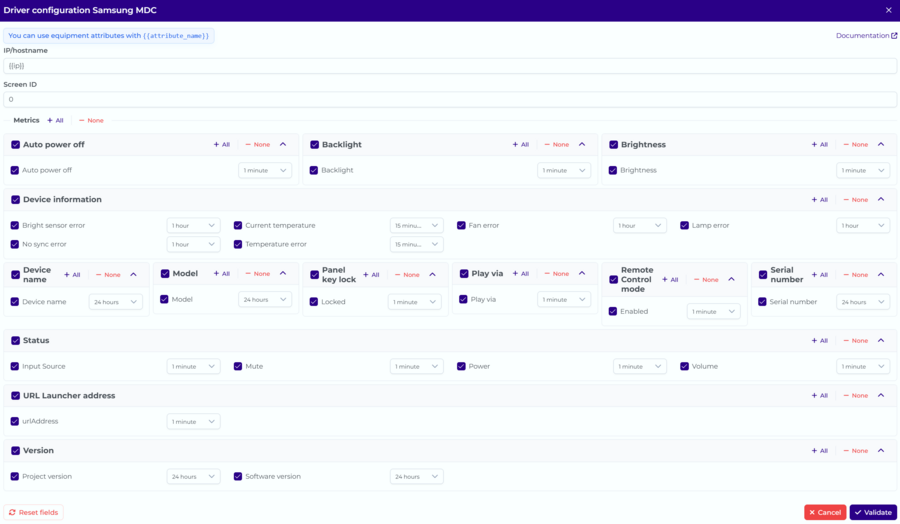Uncheck Current temperature metric
The width and height of the screenshot is (900, 524).
[x=238, y=226]
